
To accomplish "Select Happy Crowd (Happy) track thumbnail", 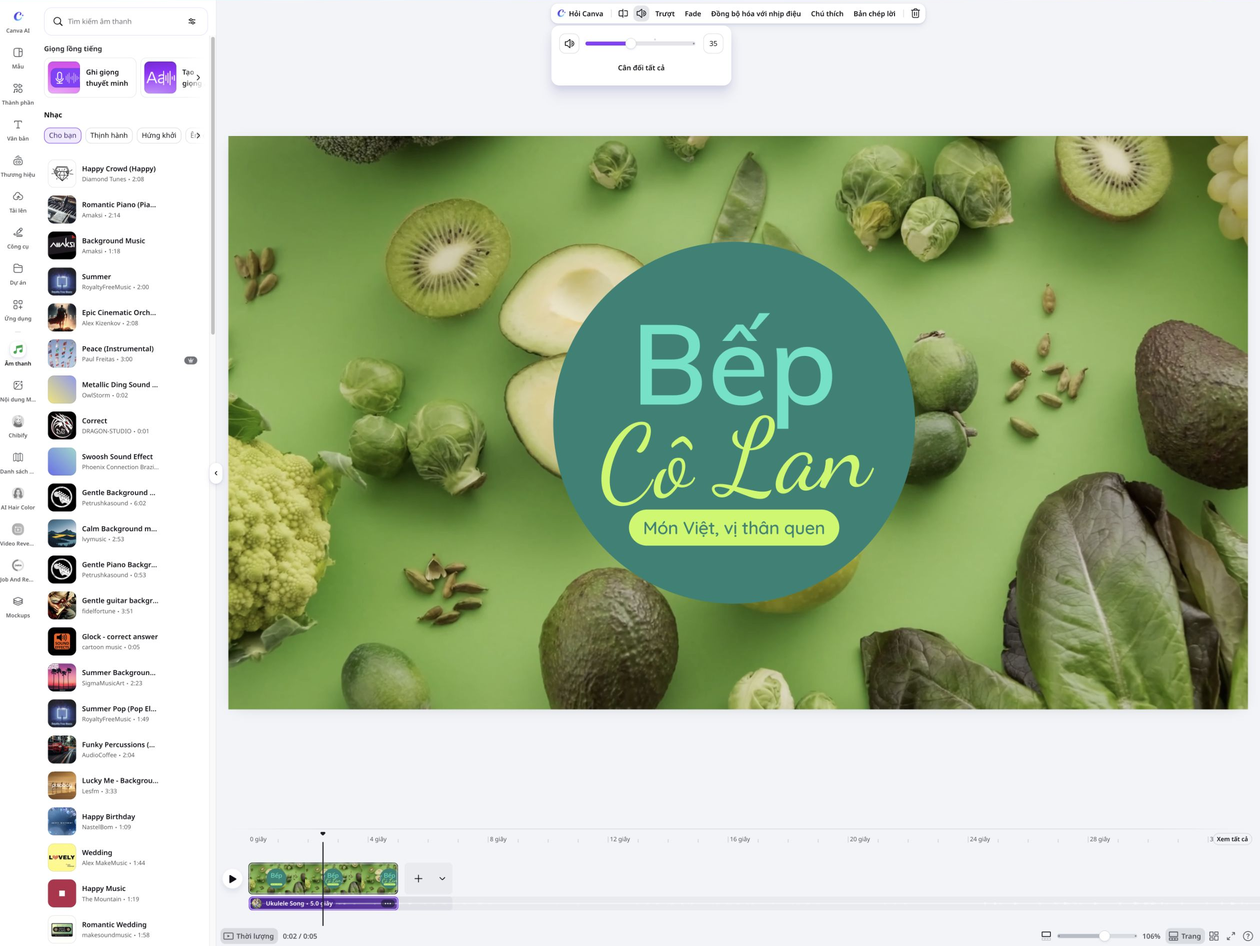I will 62,174.
